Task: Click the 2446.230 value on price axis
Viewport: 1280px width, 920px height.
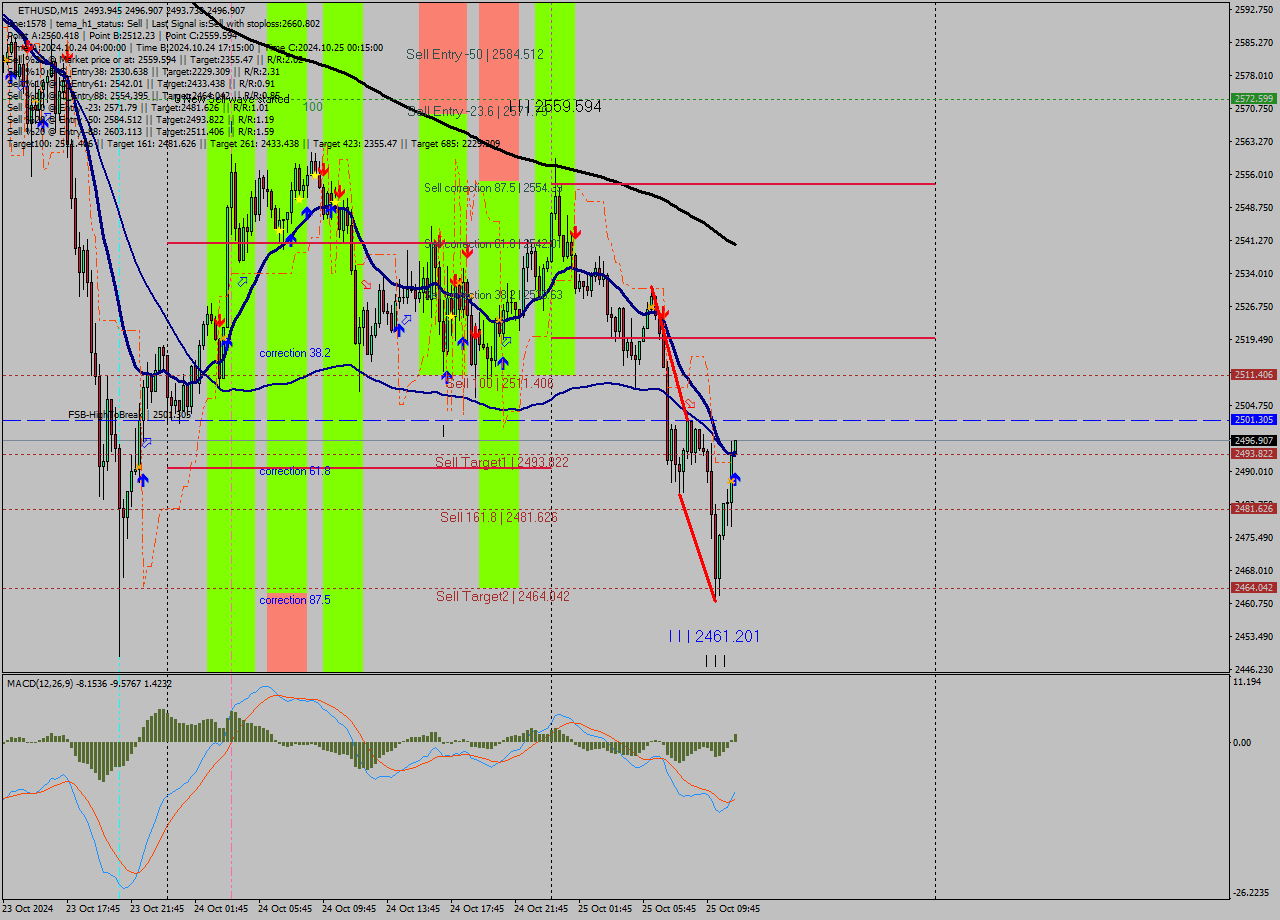Action: 1253,669
